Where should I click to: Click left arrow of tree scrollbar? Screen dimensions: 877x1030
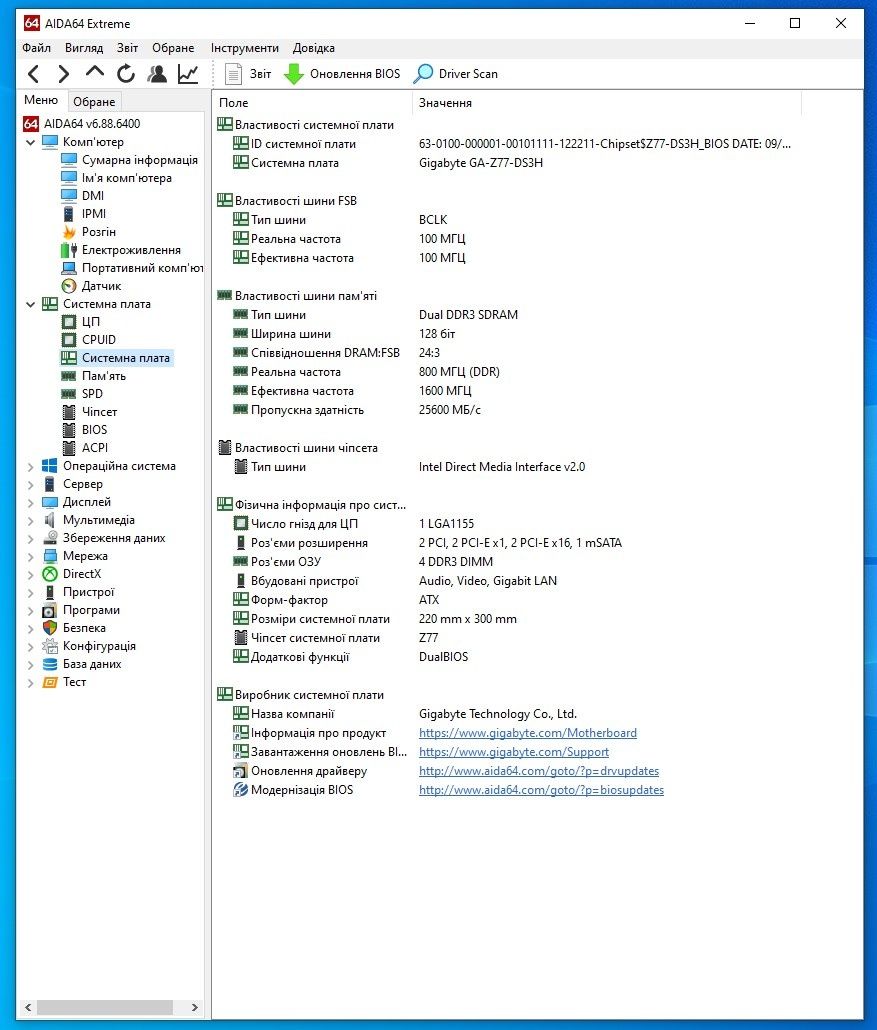[x=28, y=1007]
